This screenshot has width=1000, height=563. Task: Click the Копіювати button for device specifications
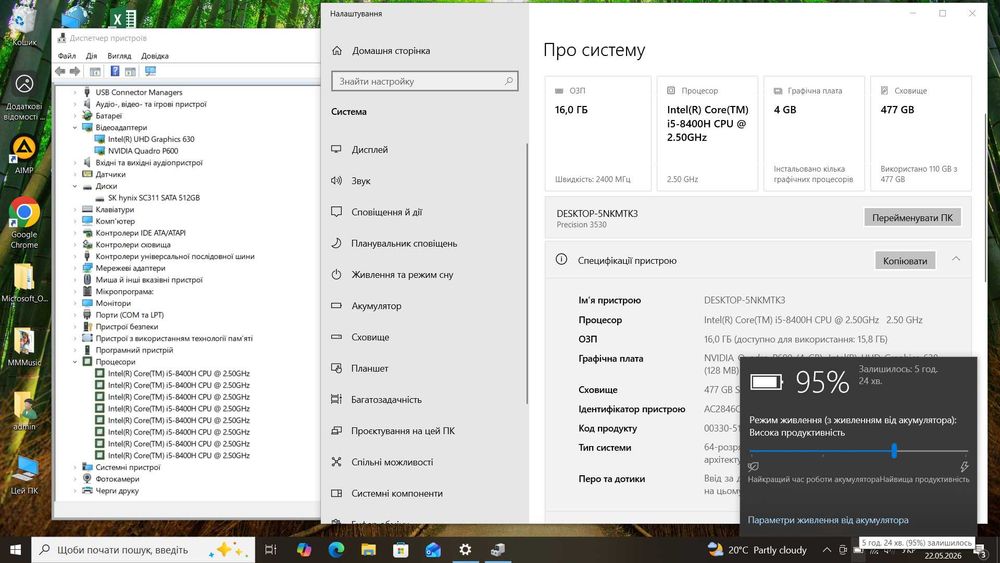905,261
